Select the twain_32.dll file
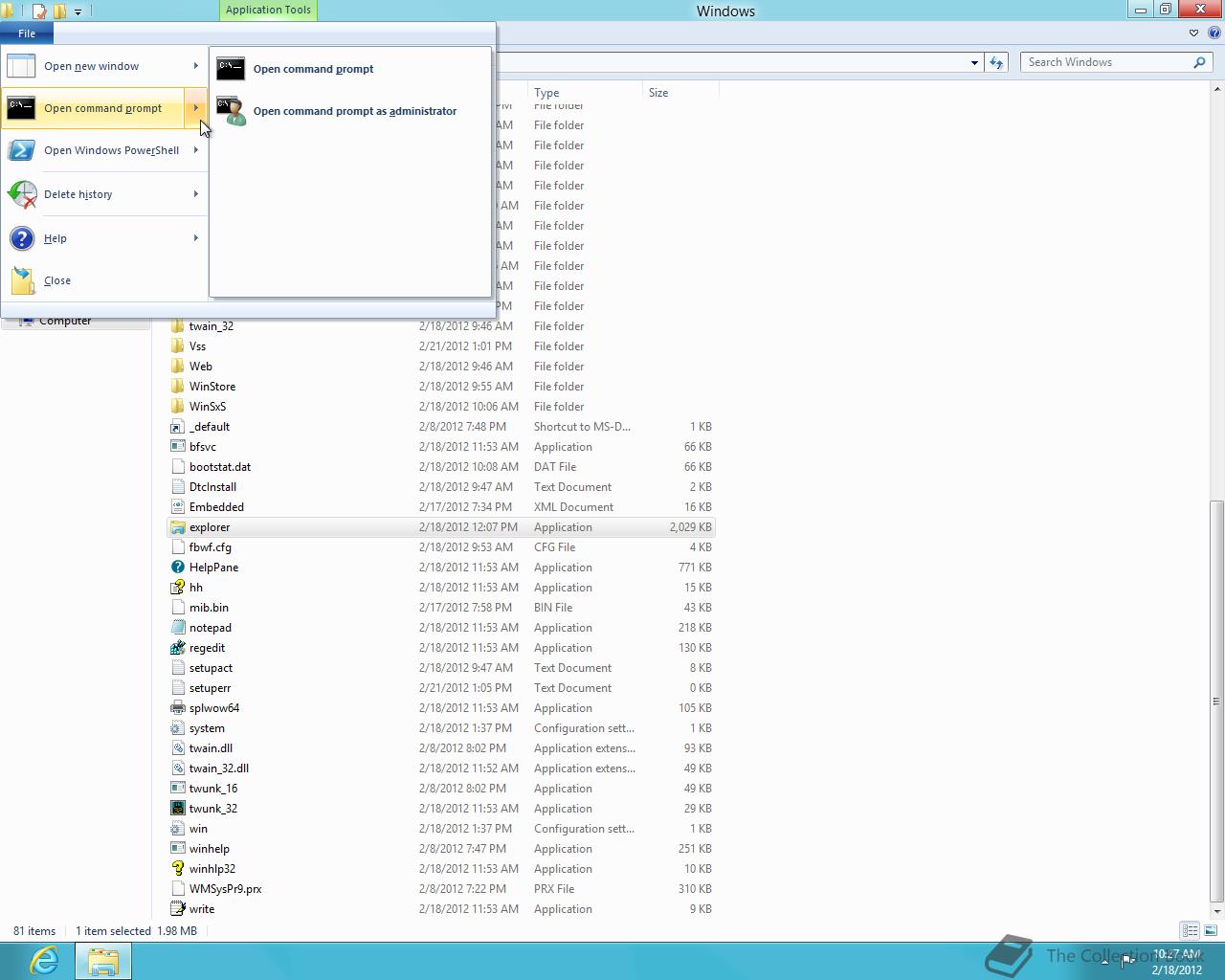This screenshot has width=1225, height=980. pyautogui.click(x=219, y=768)
